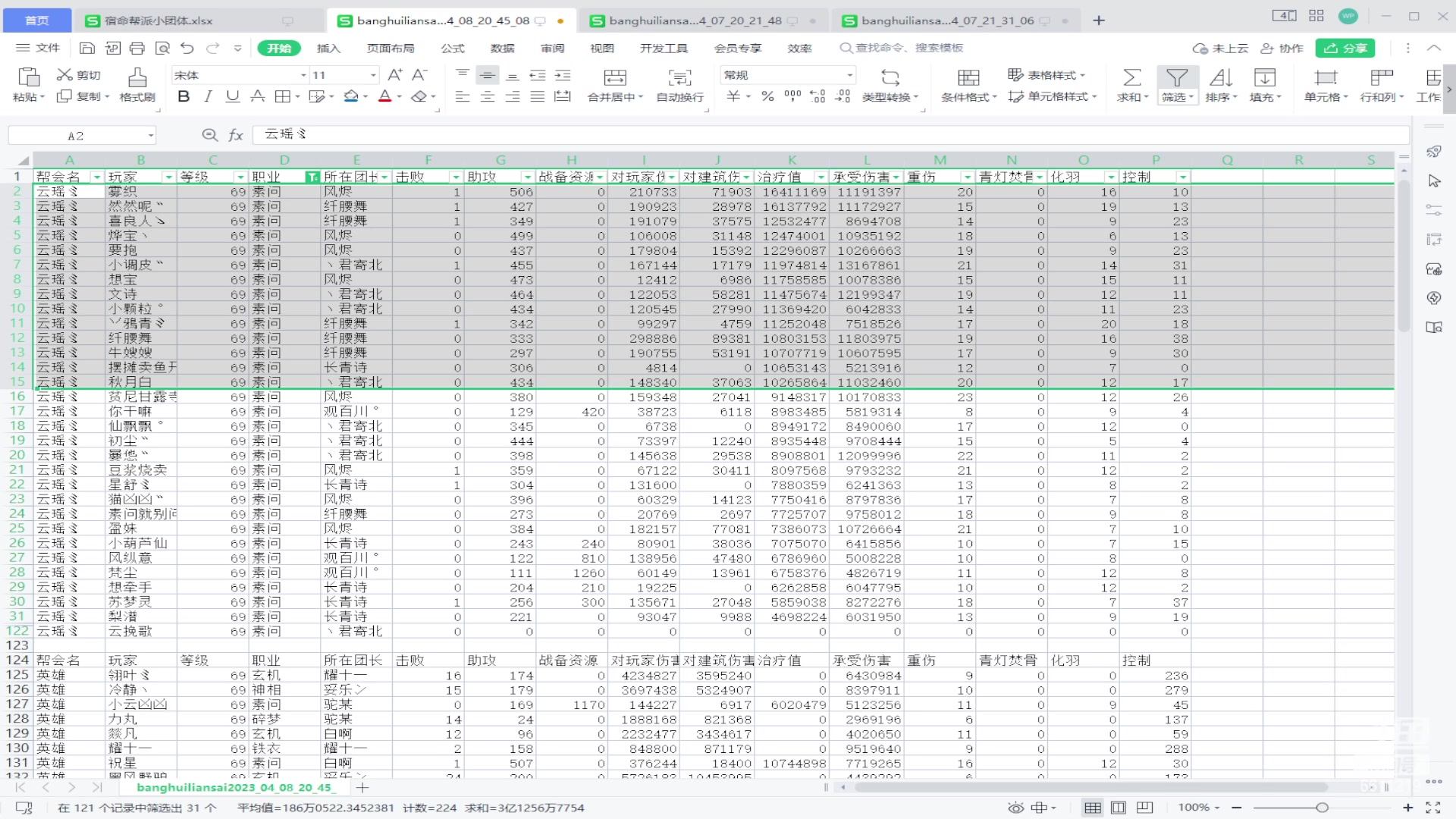Image resolution: width=1456 pixels, height=819 pixels.
Task: Apply the format painter tool
Action: 136,86
